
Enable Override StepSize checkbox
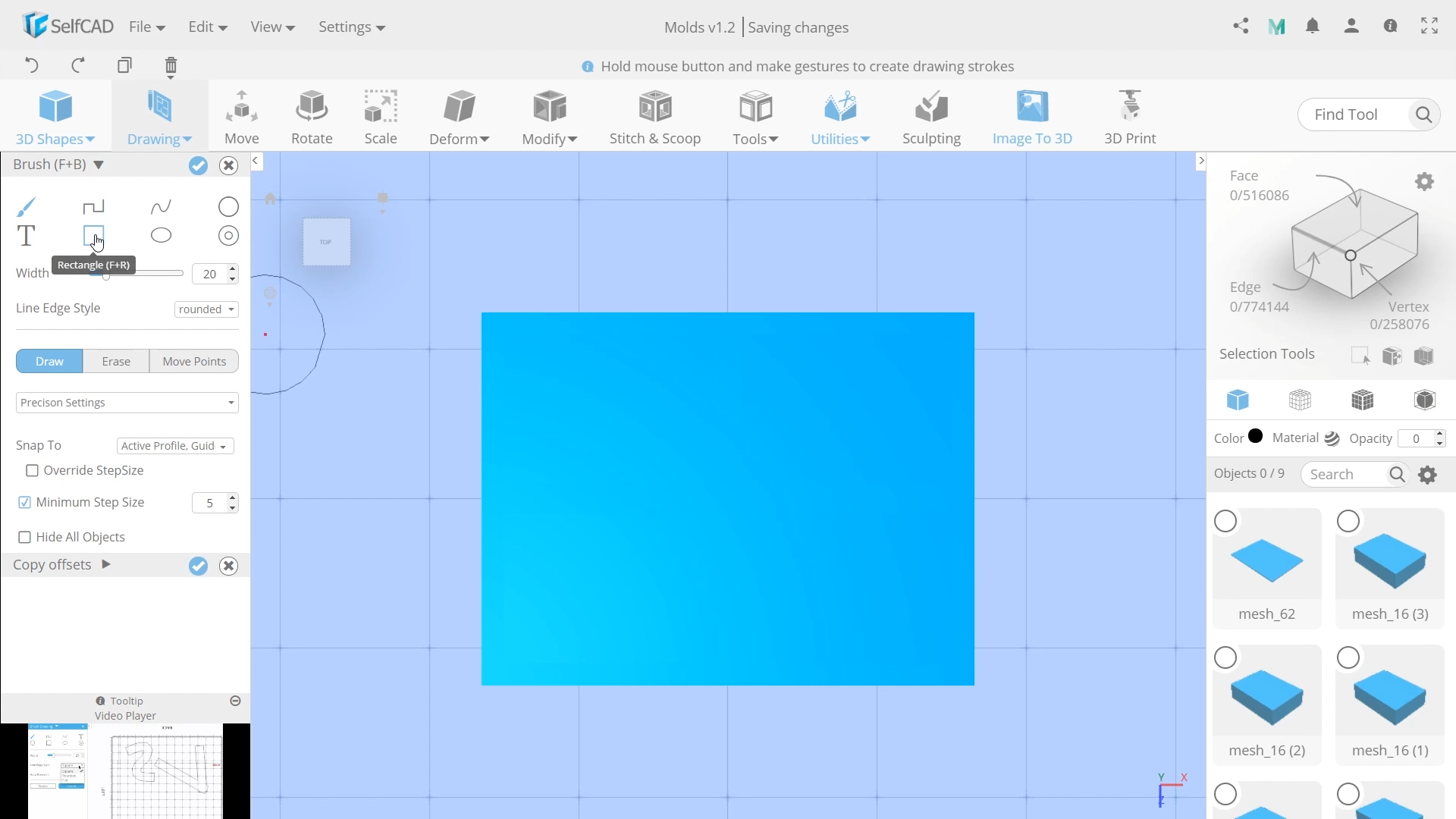[32, 471]
